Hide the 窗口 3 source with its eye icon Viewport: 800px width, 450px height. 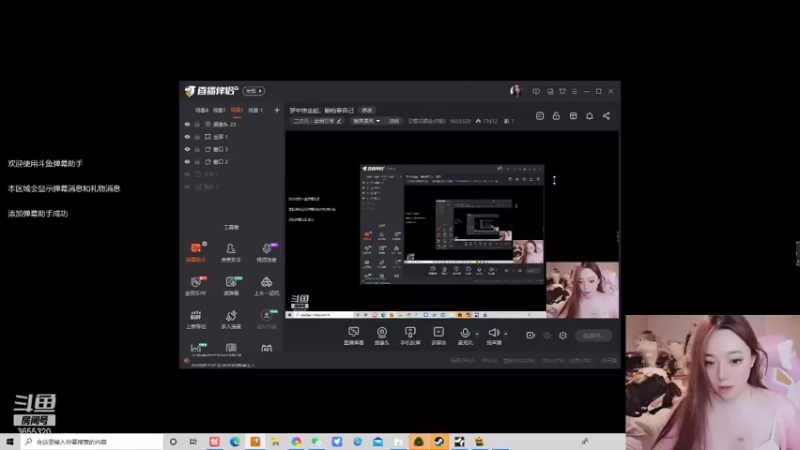(187, 149)
